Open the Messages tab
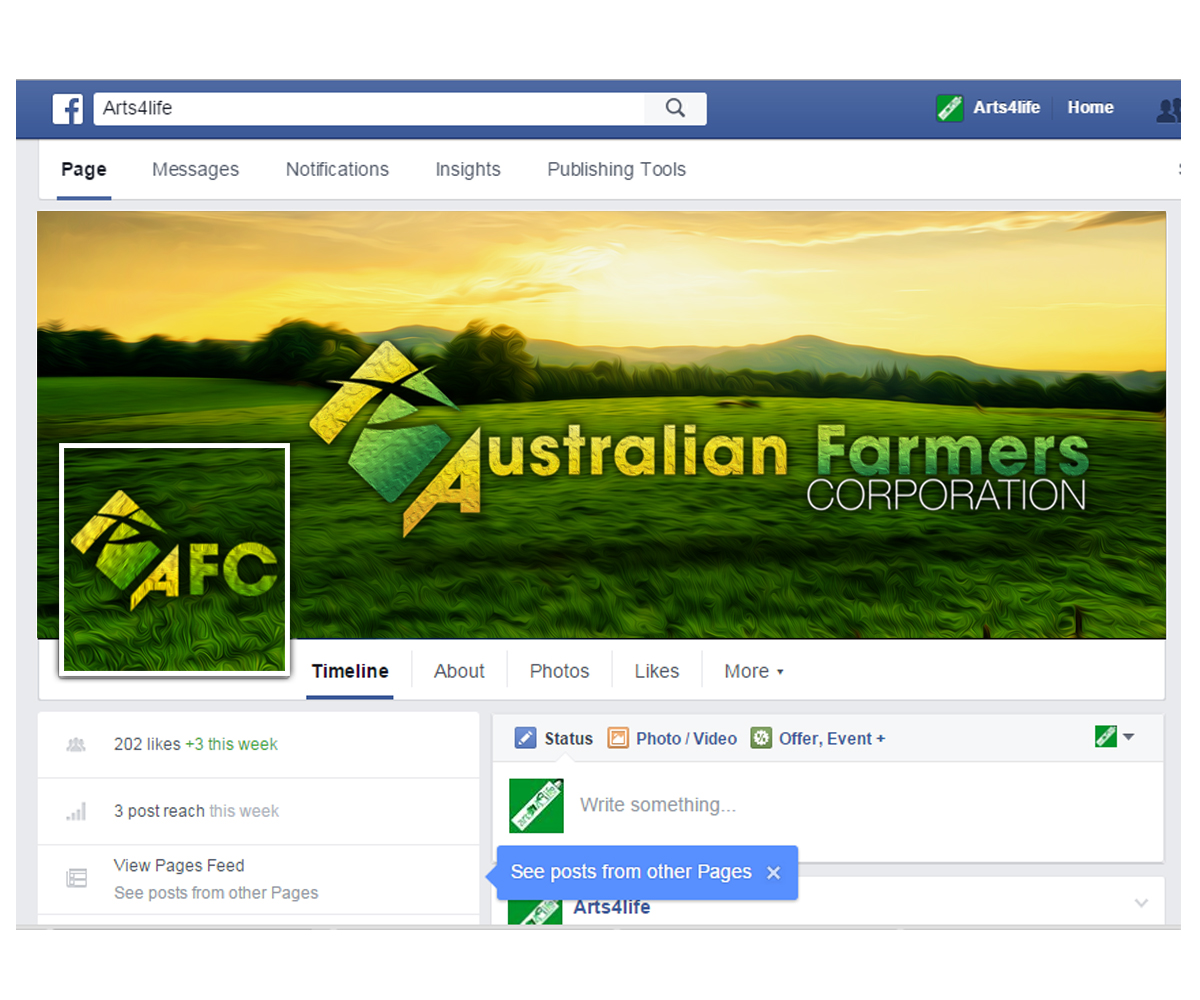Screen dimensions: 1200x1000 coord(195,170)
